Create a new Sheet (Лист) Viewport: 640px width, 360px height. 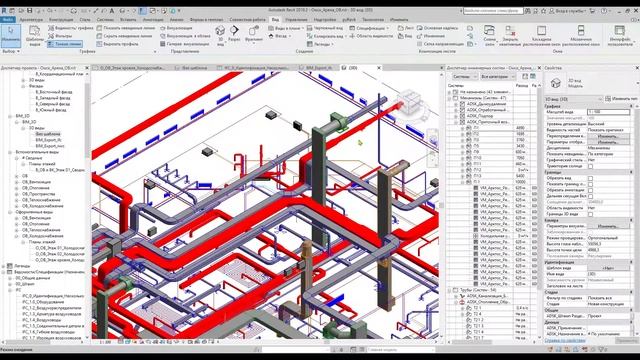coord(406,28)
